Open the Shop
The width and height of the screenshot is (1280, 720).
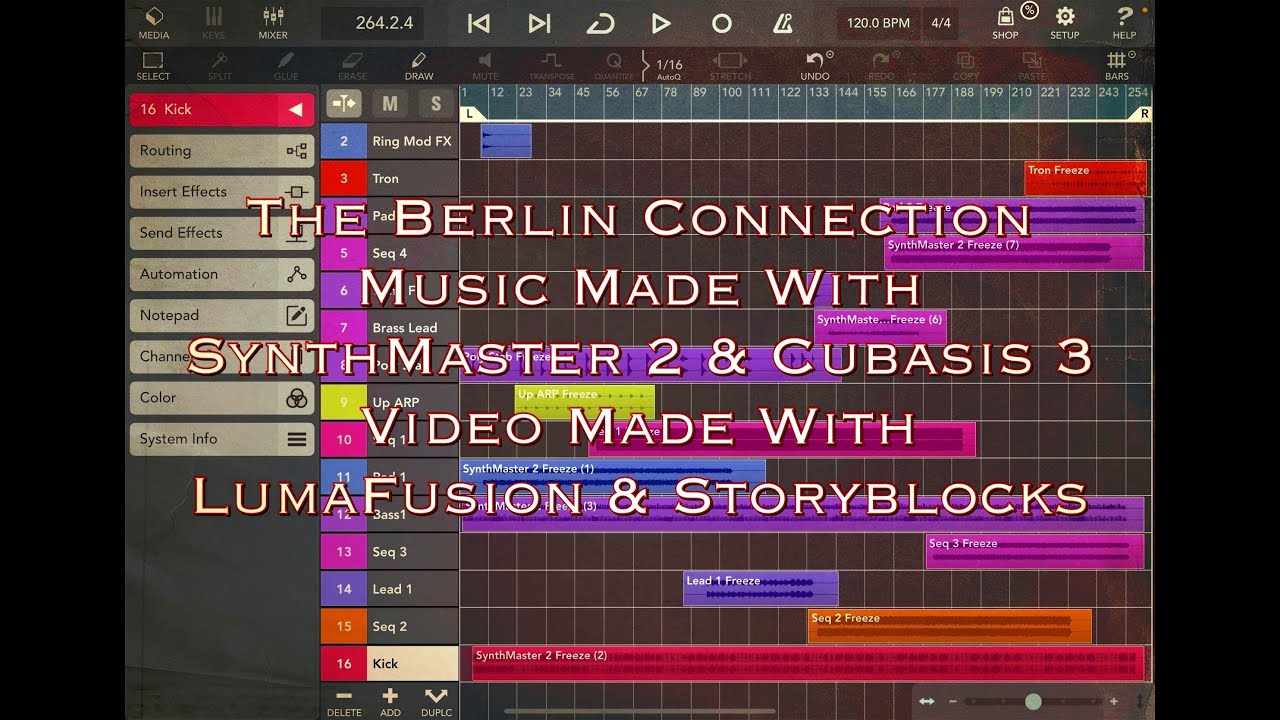point(1006,23)
